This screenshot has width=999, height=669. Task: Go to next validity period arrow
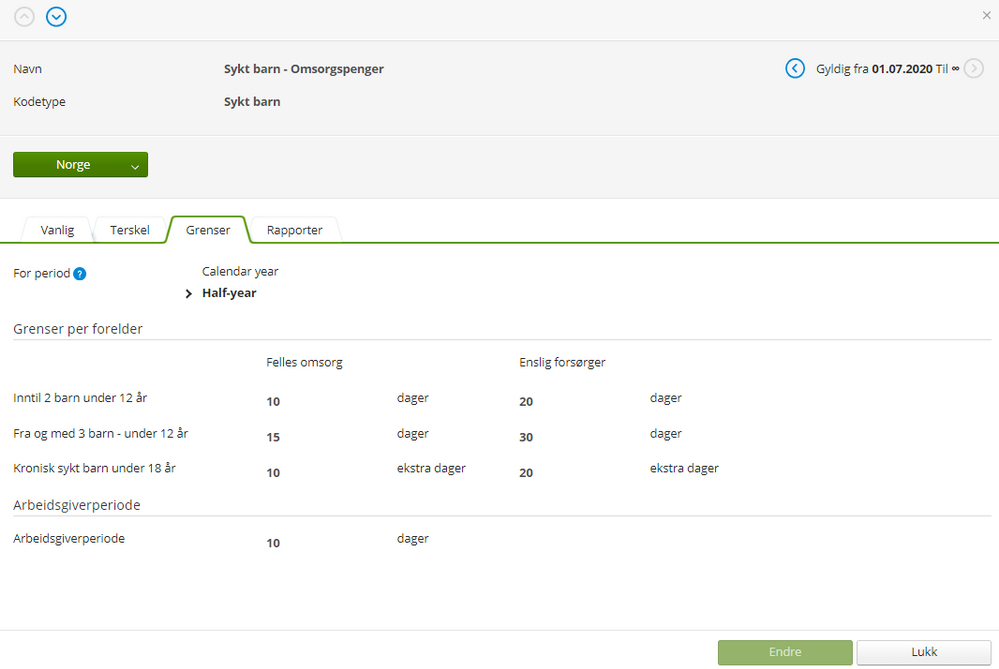(974, 69)
